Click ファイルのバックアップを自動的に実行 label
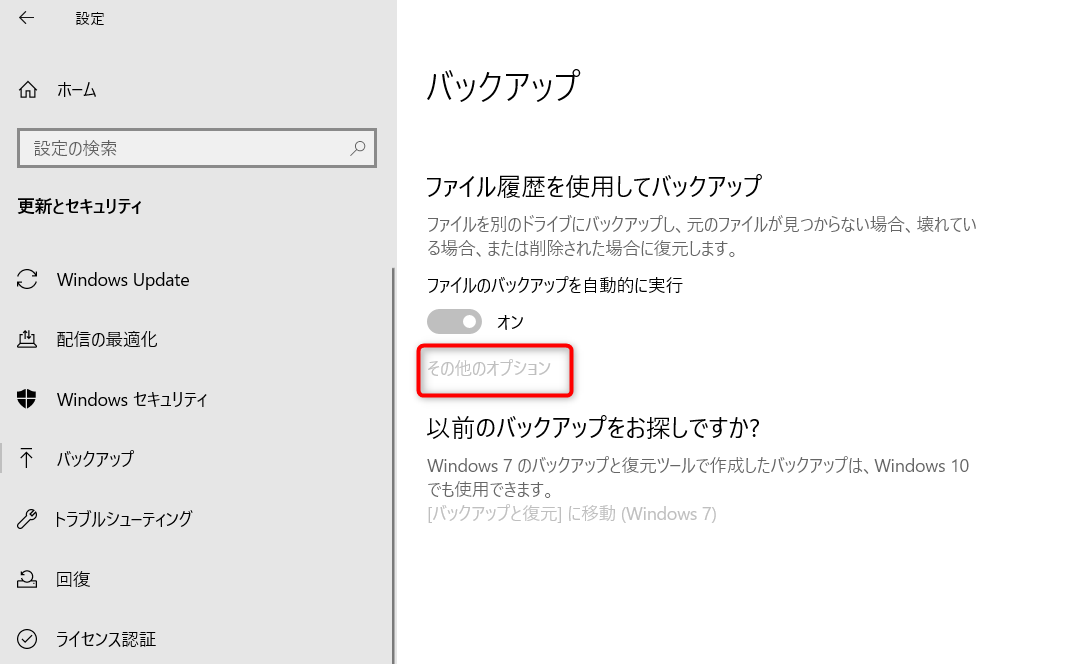Screen dimensions: 1073x664 tap(554, 285)
